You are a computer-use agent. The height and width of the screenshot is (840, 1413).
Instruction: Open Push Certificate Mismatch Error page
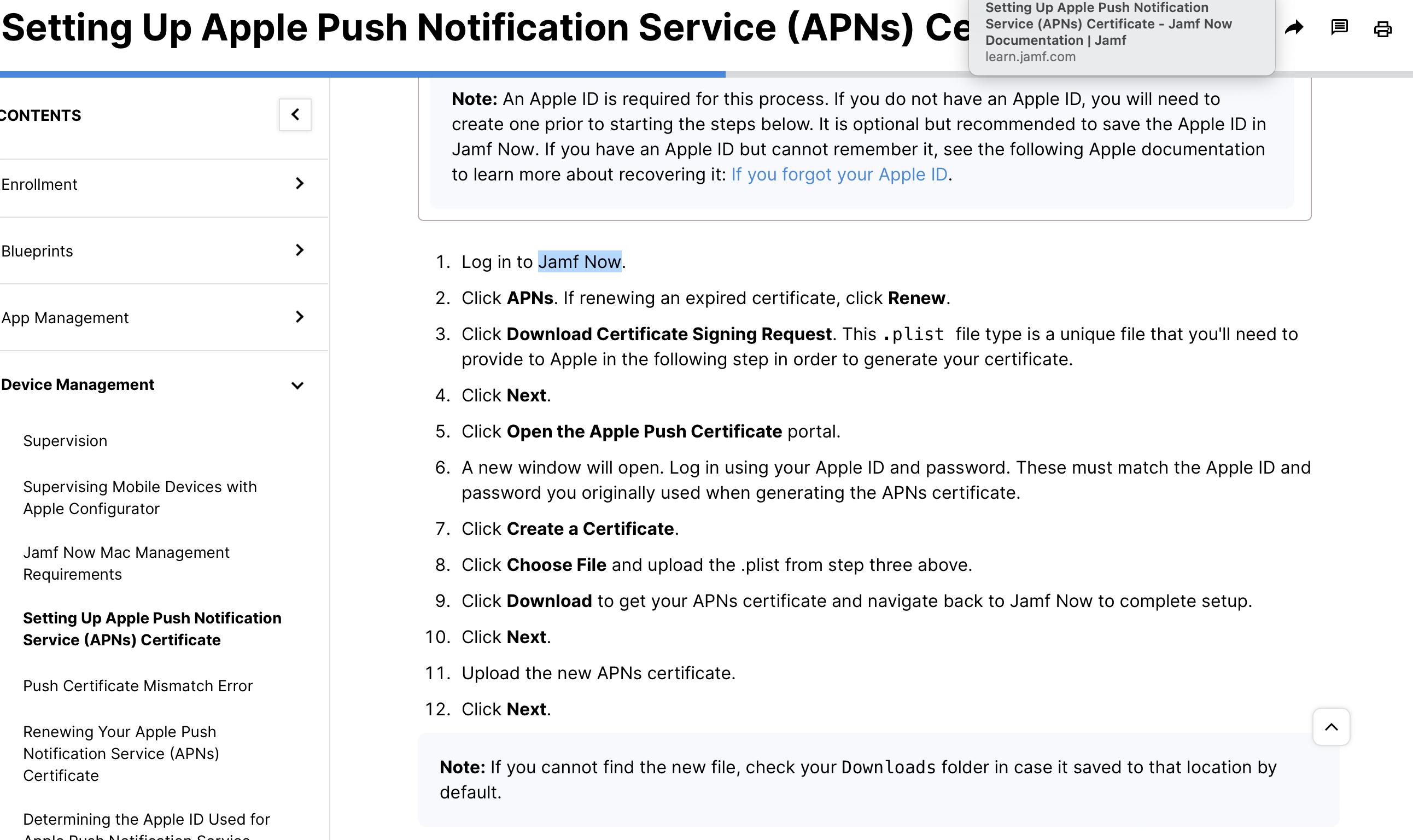[137, 686]
